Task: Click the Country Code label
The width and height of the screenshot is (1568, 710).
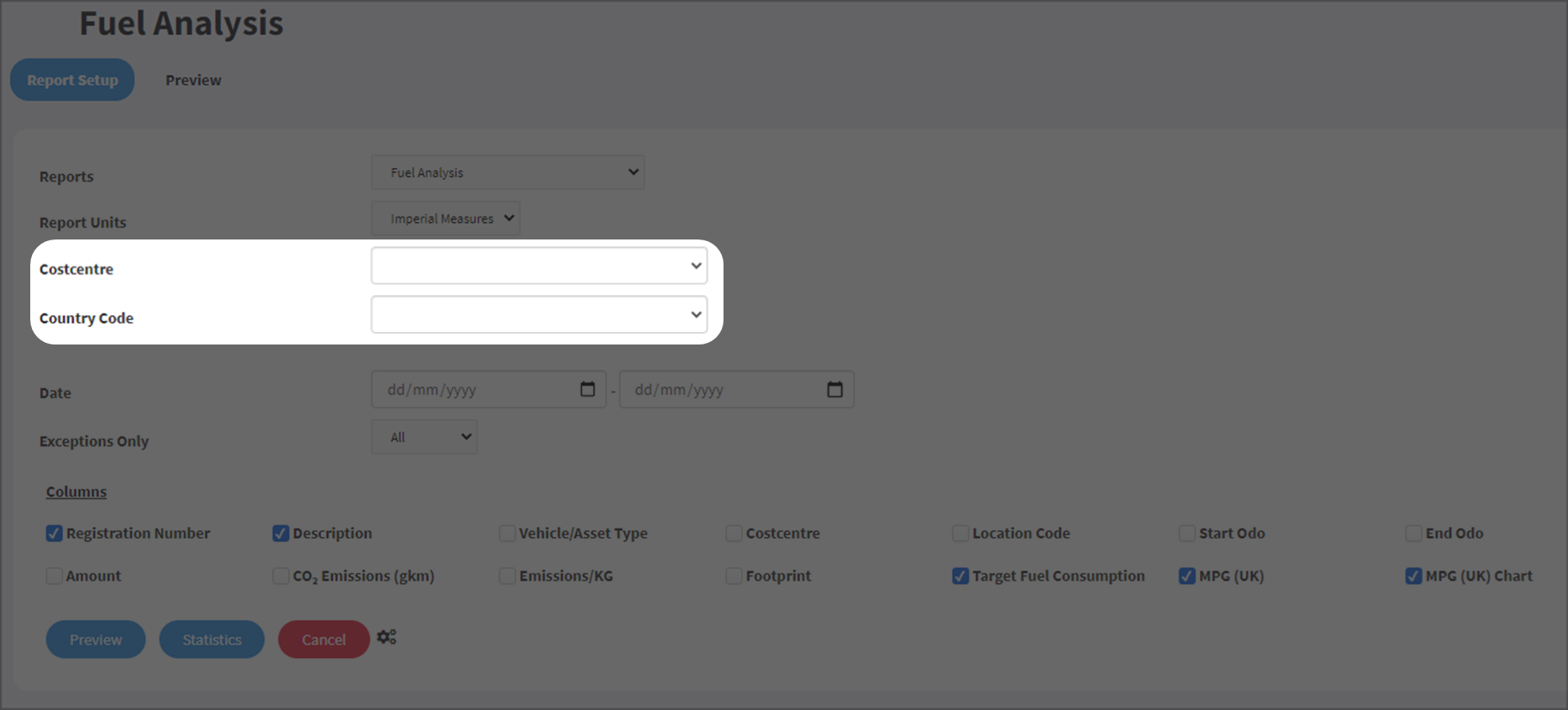Action: [87, 318]
